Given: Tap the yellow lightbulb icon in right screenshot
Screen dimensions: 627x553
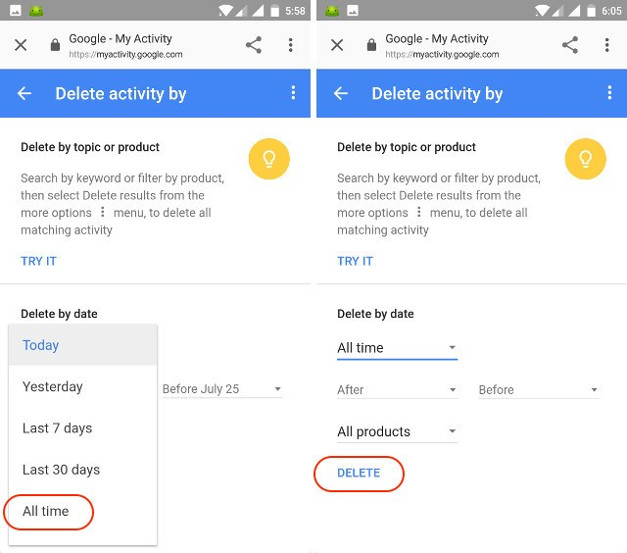Looking at the screenshot, I should point(585,159).
